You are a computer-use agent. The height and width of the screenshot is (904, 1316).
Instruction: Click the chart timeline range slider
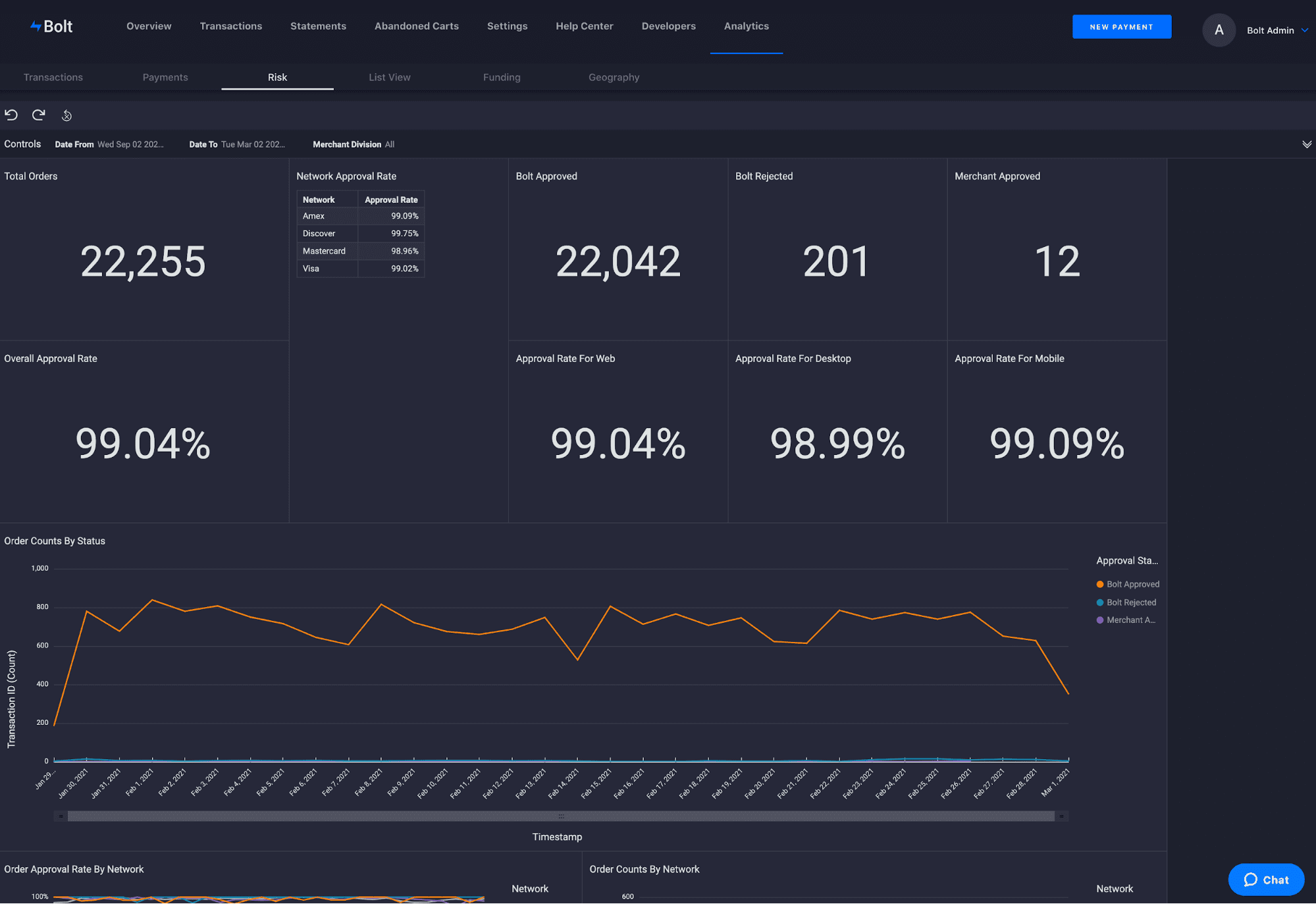pos(561,816)
